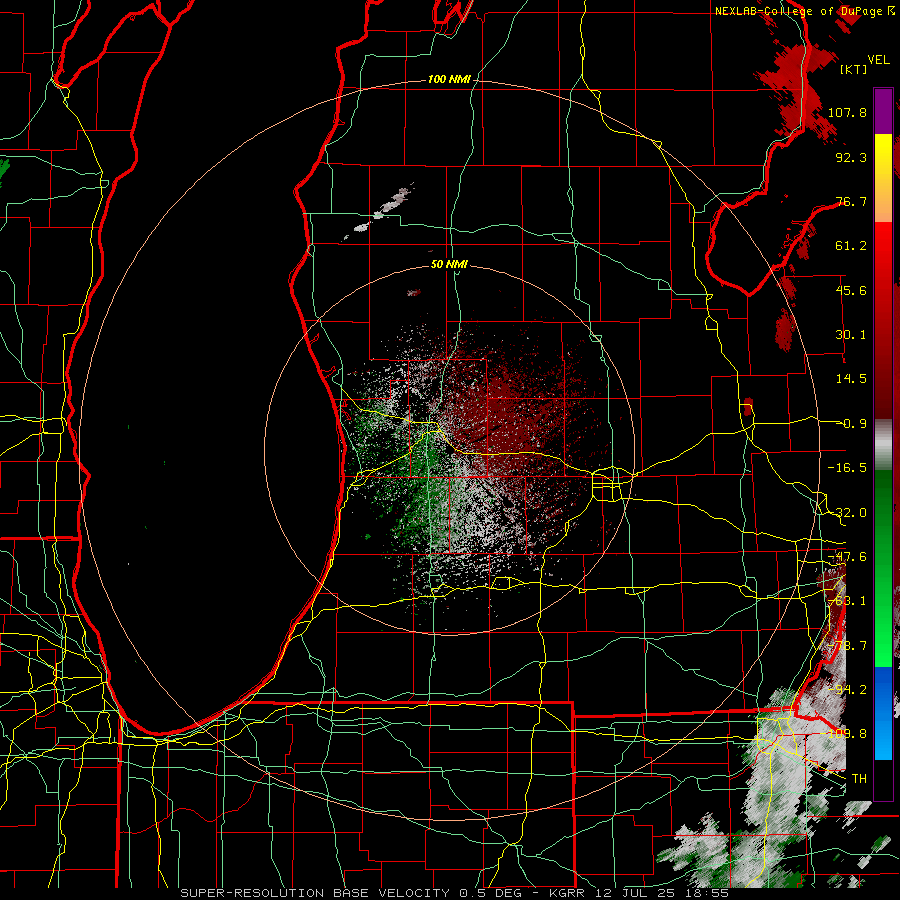Click the -16.5 value on velocity scale
Image resolution: width=900 pixels, height=900 pixels.
(847, 468)
